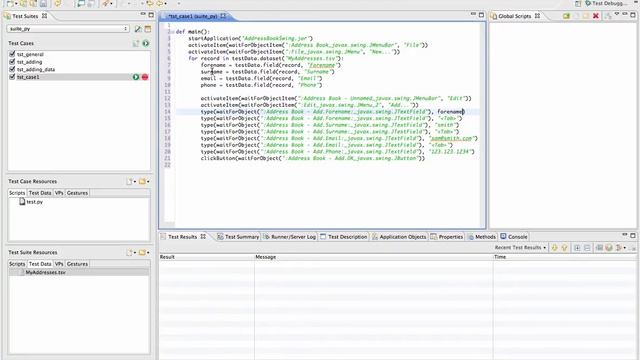Select the Global Scripts view tab
Screen dimensions: 640x360
pos(515,16)
